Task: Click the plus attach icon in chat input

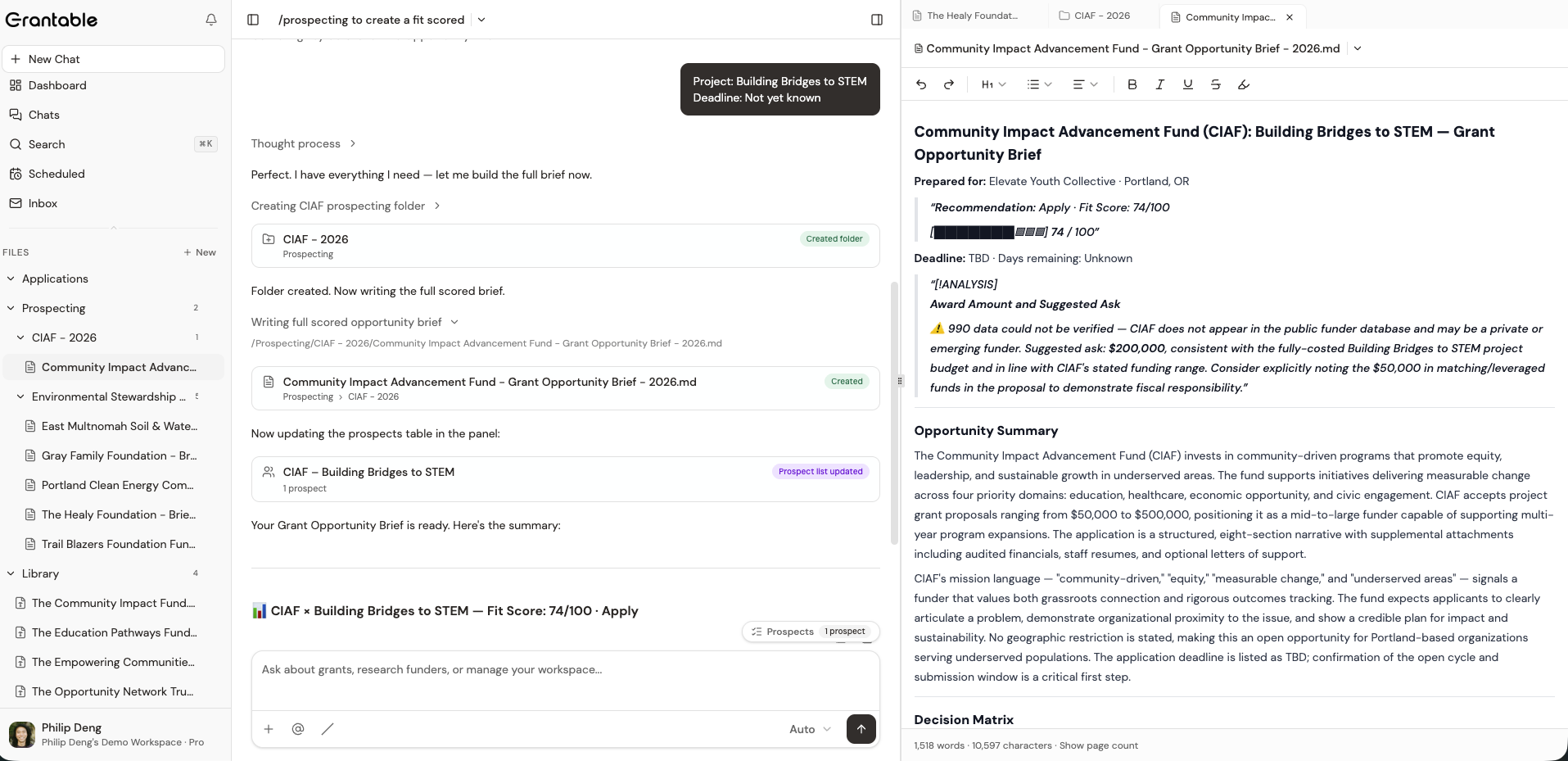Action: point(269,729)
